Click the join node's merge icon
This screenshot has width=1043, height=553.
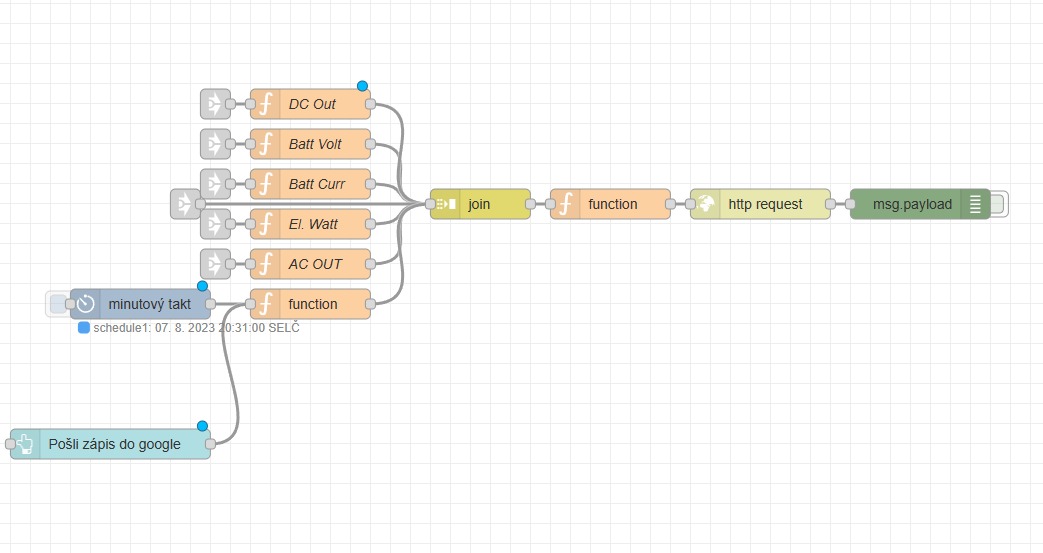click(x=446, y=204)
